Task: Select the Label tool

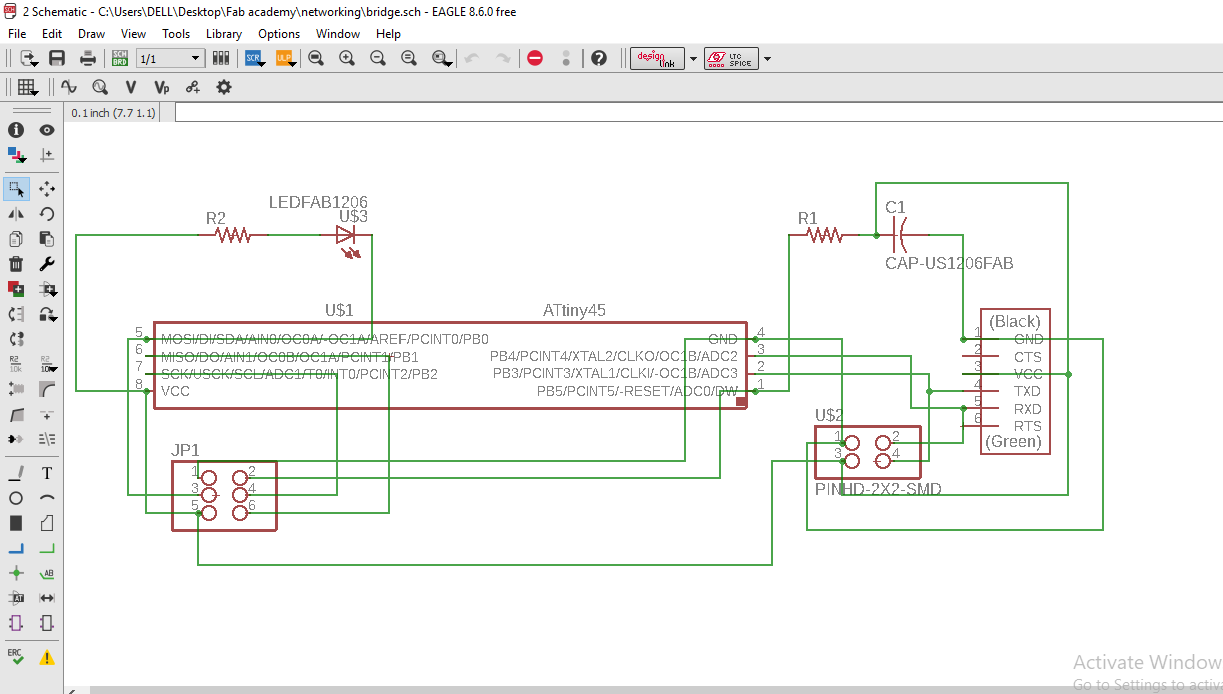Action: (x=47, y=573)
